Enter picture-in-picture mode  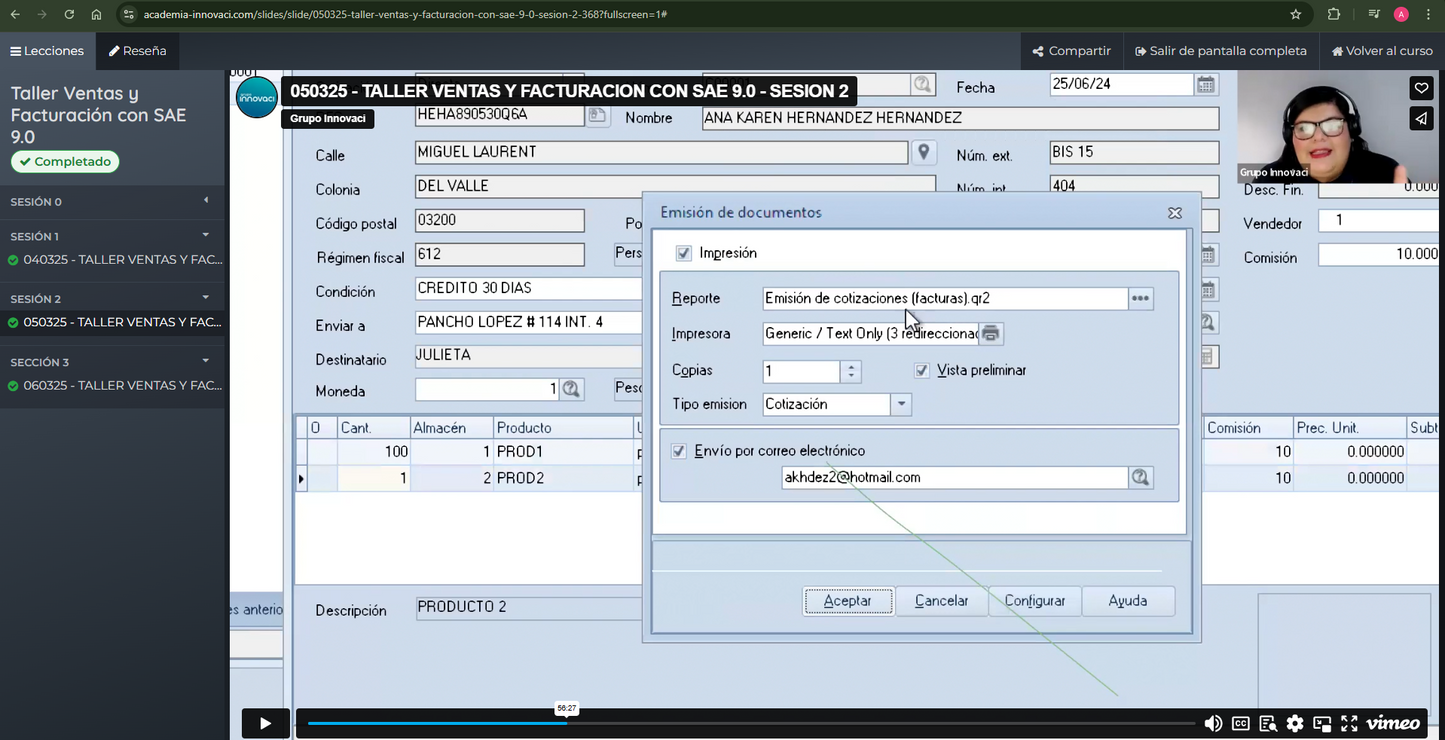(1322, 723)
